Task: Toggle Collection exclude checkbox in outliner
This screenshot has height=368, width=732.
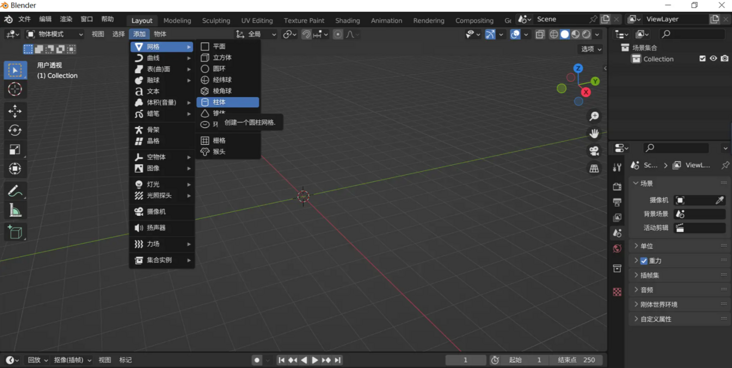Action: pos(703,59)
